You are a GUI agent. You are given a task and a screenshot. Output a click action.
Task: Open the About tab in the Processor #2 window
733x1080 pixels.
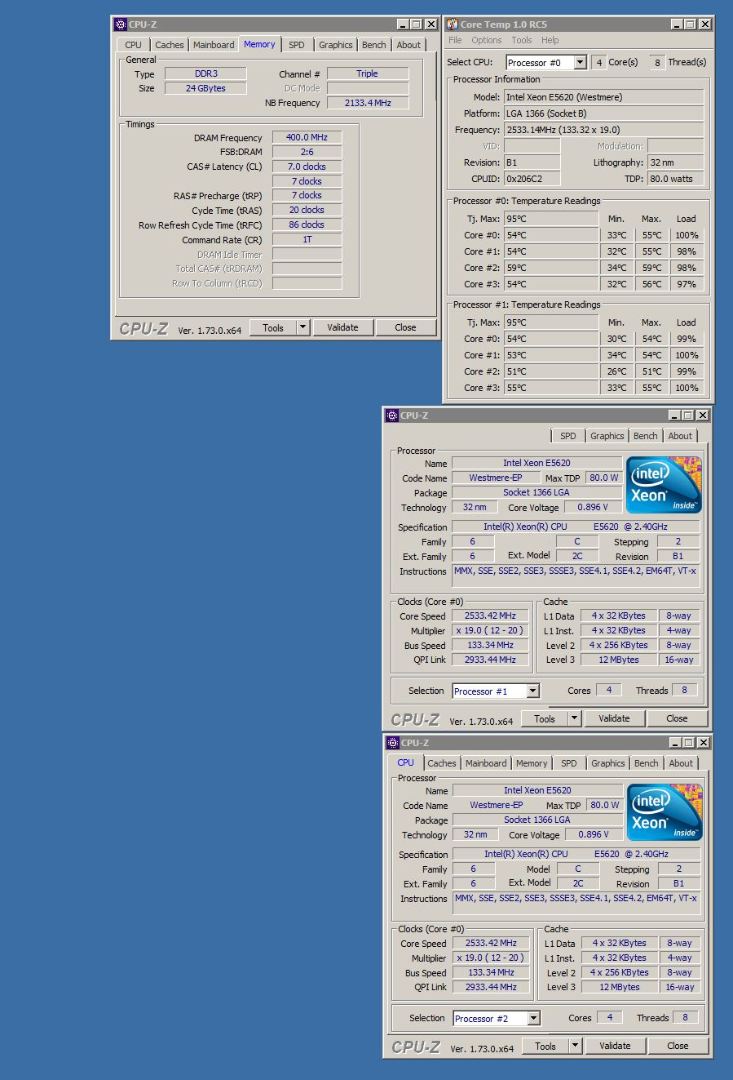(681, 763)
